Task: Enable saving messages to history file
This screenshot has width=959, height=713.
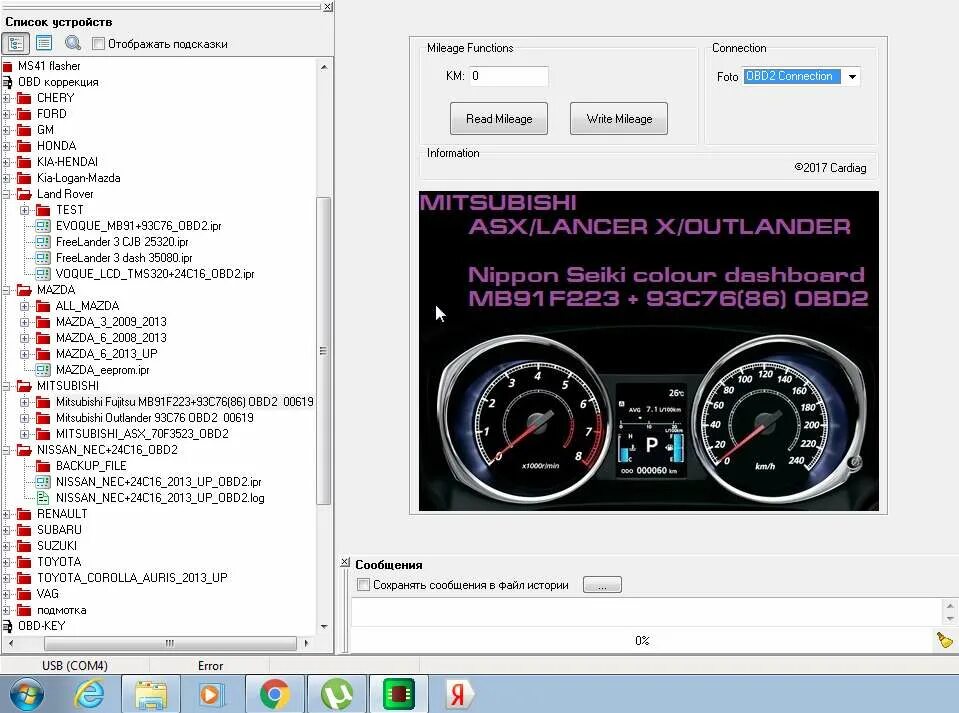Action: [363, 585]
